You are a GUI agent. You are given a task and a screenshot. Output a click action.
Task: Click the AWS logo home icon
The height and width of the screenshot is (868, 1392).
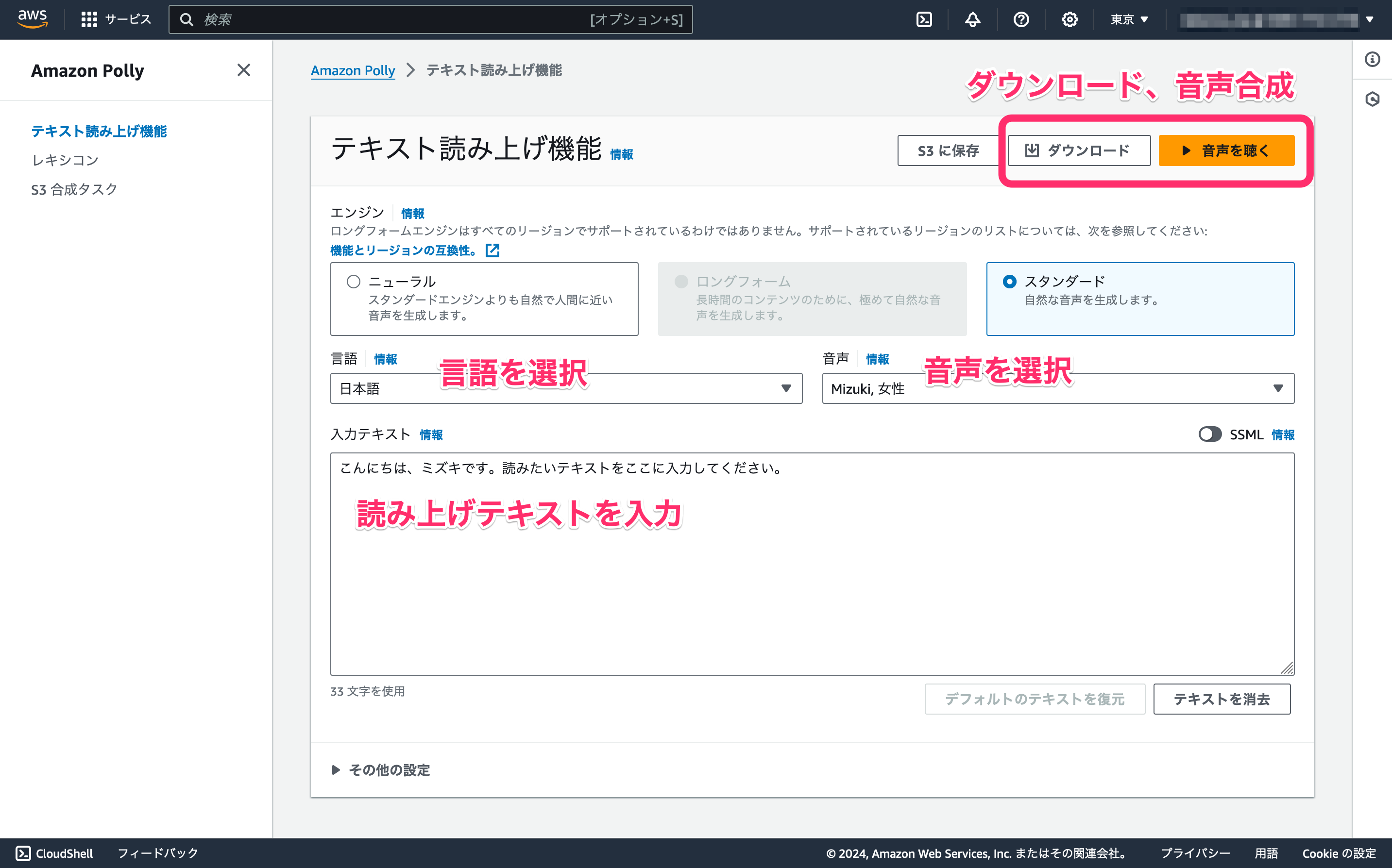click(x=32, y=18)
